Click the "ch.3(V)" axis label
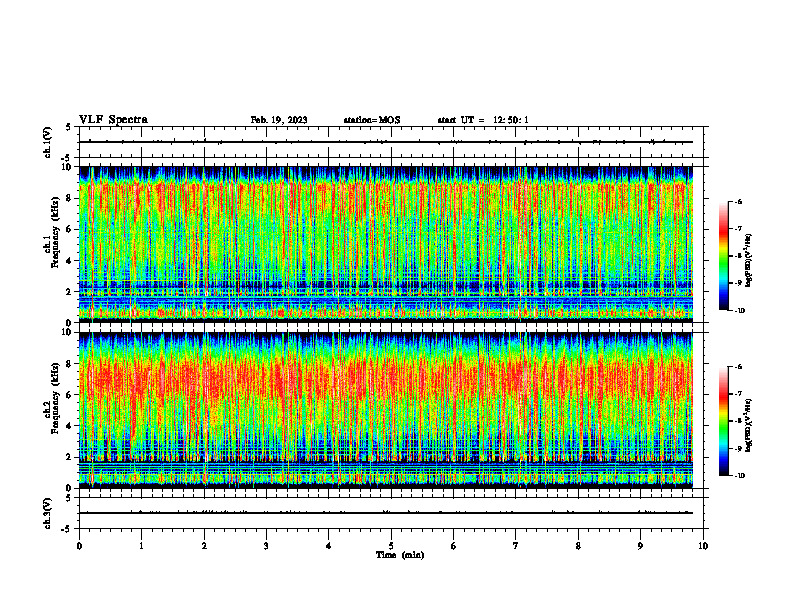 pyautogui.click(x=48, y=513)
